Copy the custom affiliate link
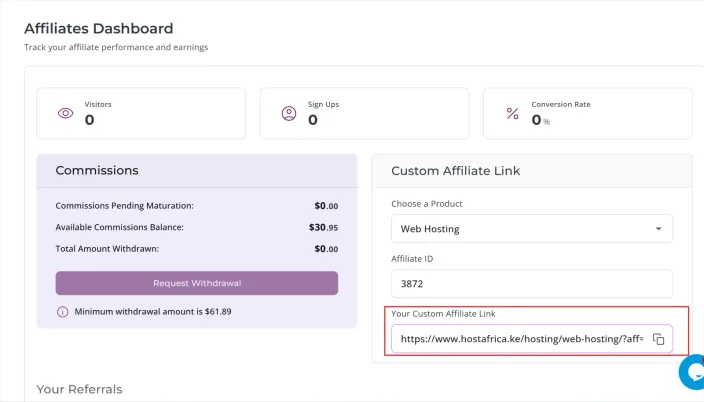Image resolution: width=704 pixels, height=402 pixels. pyautogui.click(x=658, y=339)
